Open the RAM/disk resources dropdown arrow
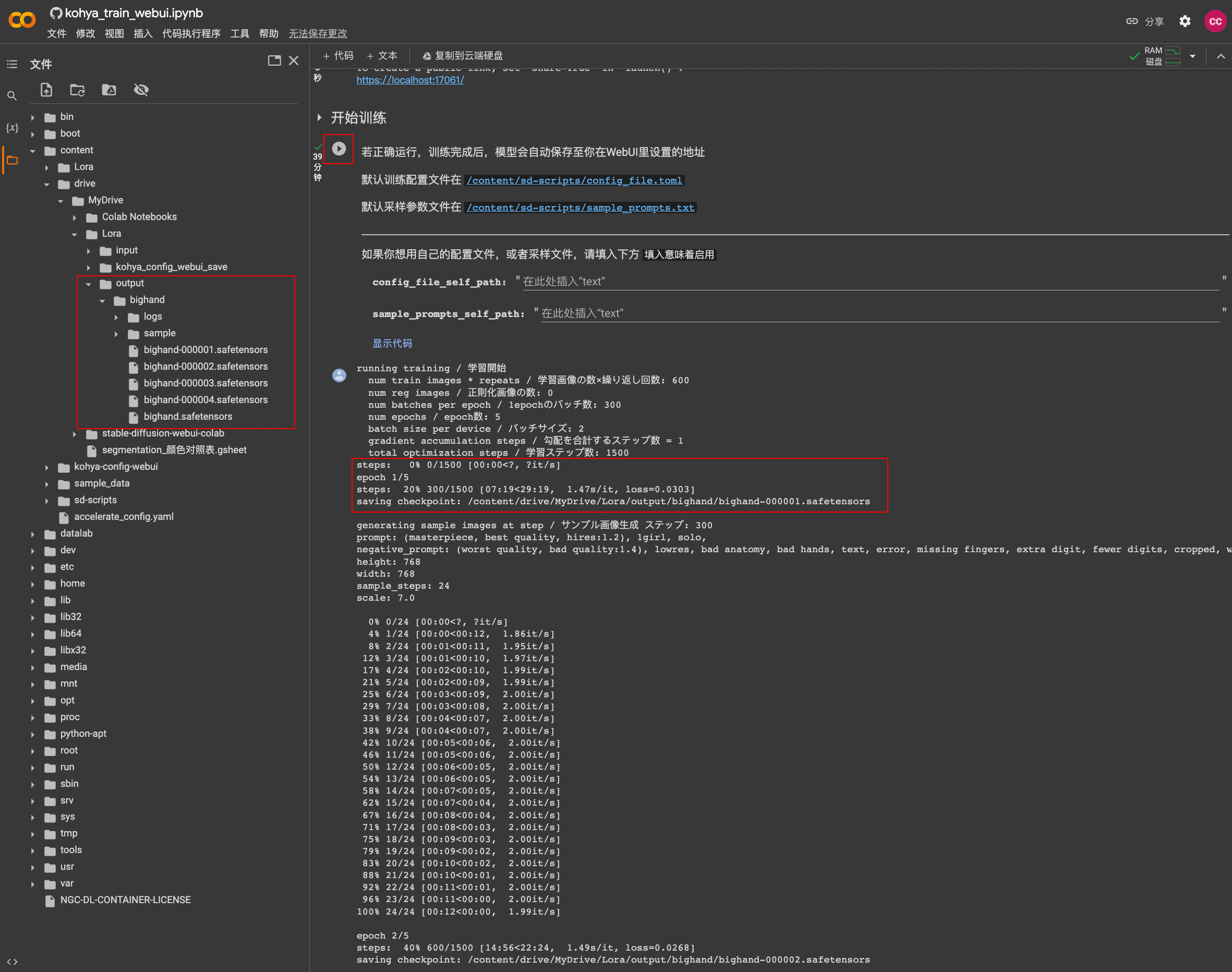The height and width of the screenshot is (972, 1232). [1193, 56]
